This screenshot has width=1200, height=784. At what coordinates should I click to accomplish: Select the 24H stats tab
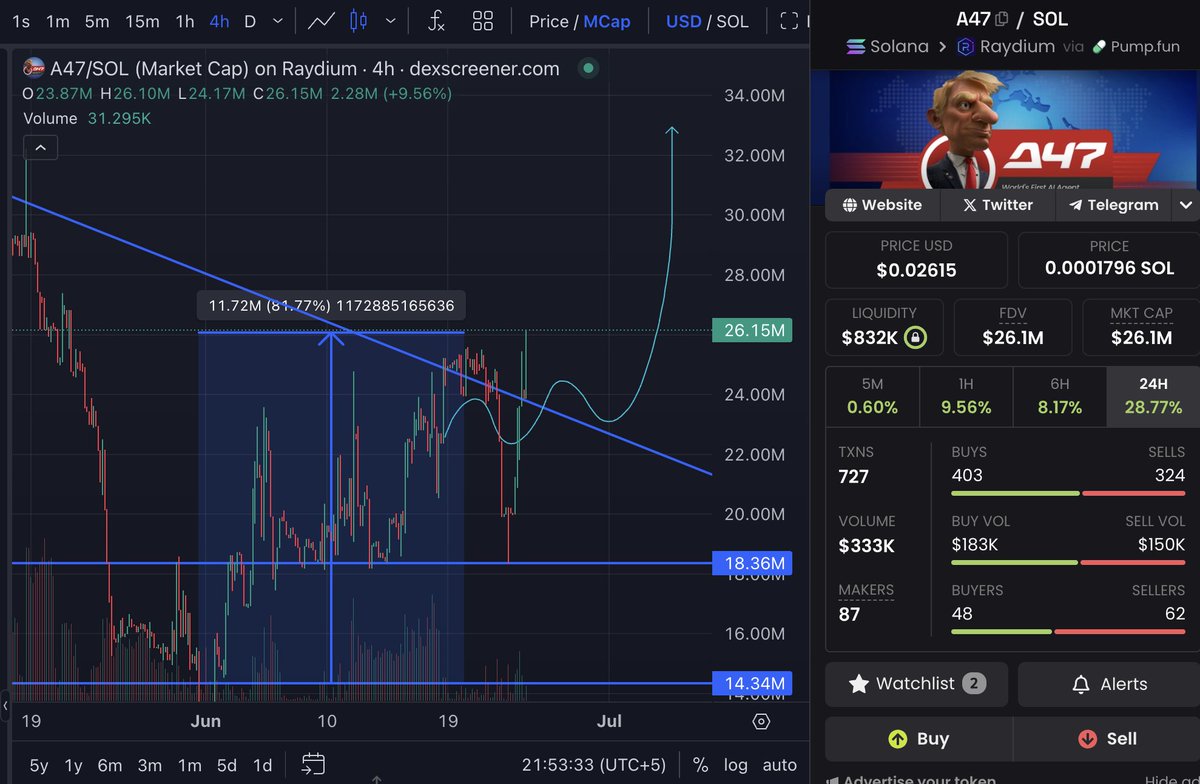coord(1153,396)
